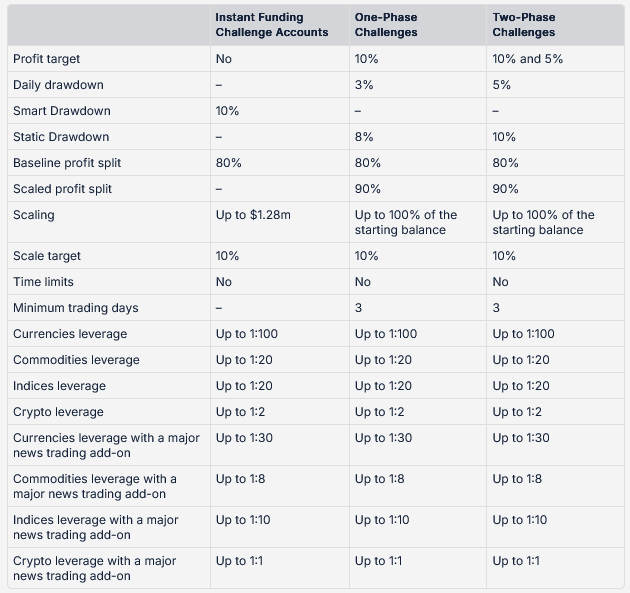Click the "3%" daily drawdown value

click(365, 85)
